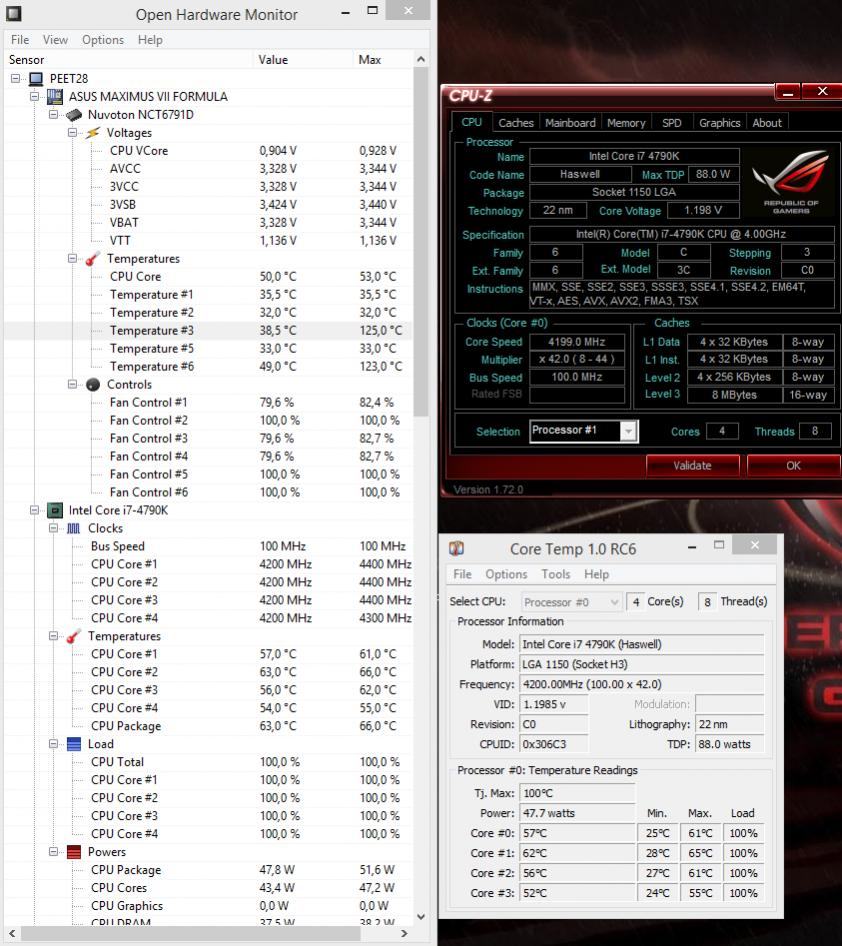842x946 pixels.
Task: Minimize the CPU-Z window
Action: 788,92
